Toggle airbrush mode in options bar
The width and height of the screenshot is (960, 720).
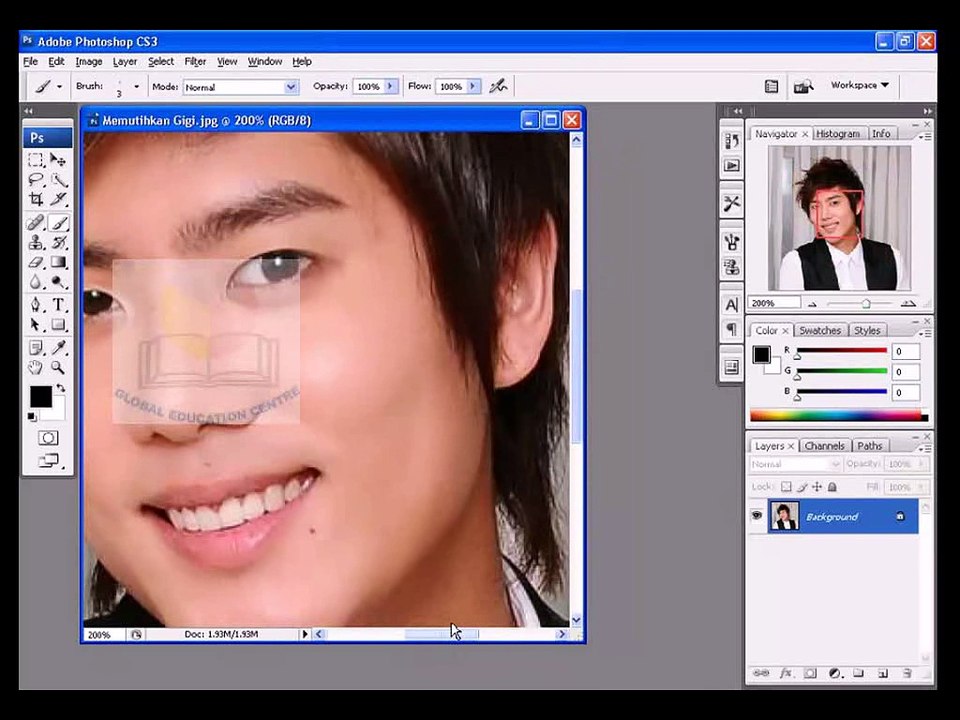coord(498,86)
